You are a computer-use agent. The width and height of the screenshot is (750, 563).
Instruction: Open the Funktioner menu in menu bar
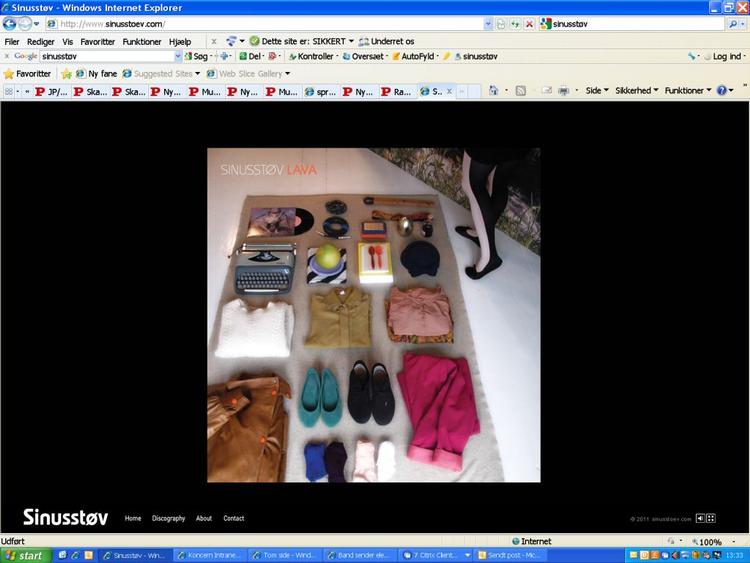point(142,42)
